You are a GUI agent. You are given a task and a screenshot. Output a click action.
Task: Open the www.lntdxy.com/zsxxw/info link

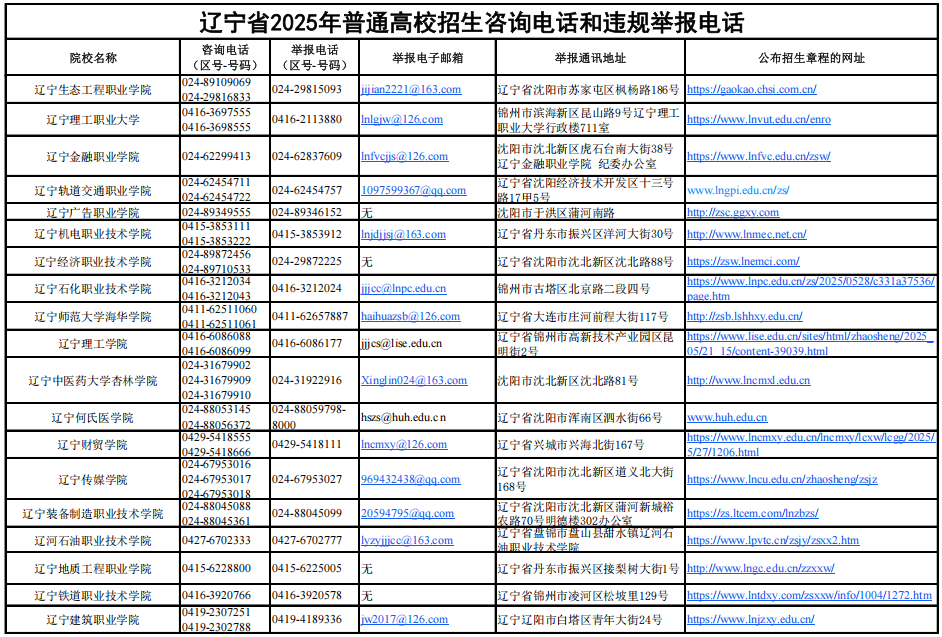coord(810,596)
